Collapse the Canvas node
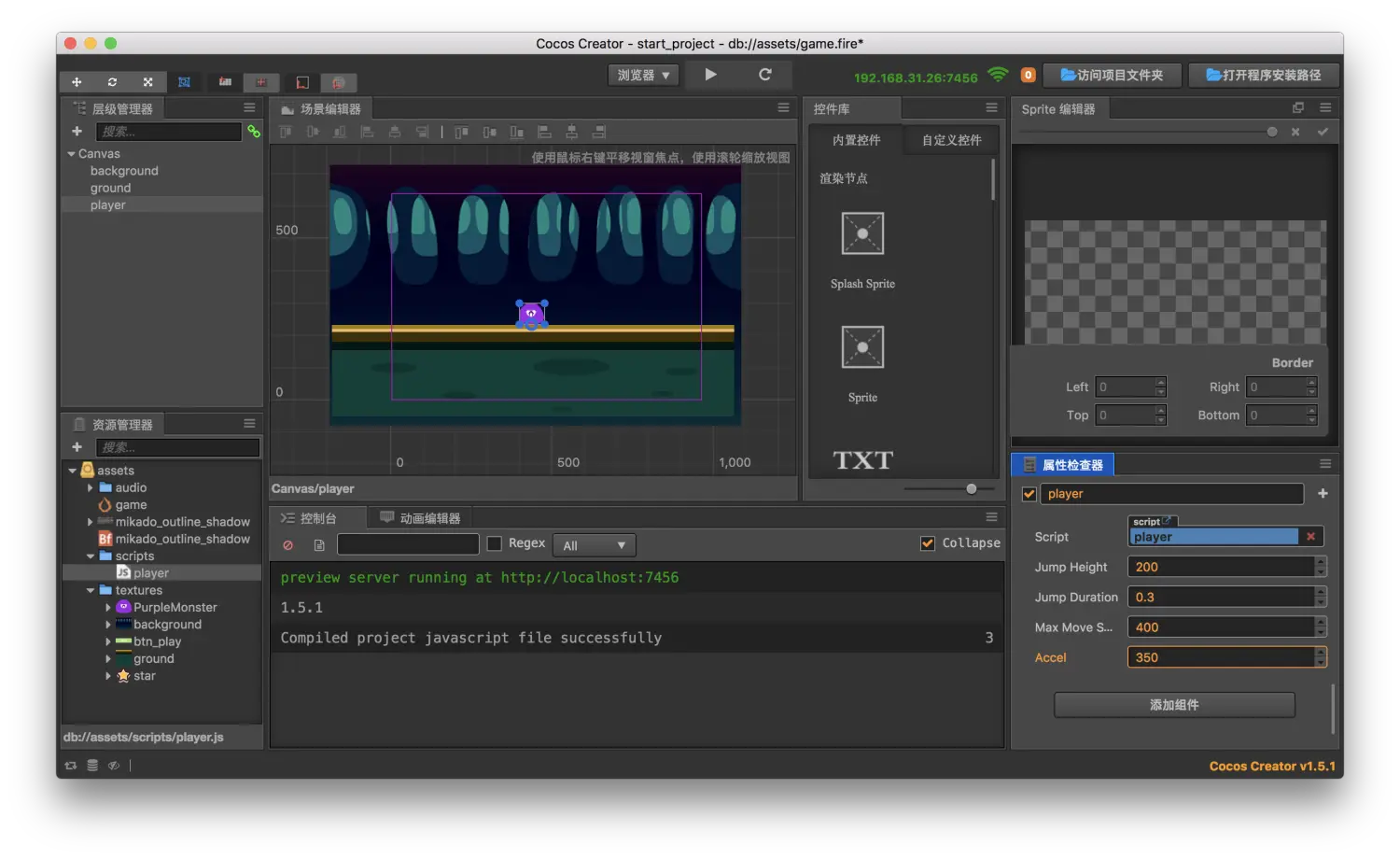The width and height of the screenshot is (1400, 859). point(71,154)
